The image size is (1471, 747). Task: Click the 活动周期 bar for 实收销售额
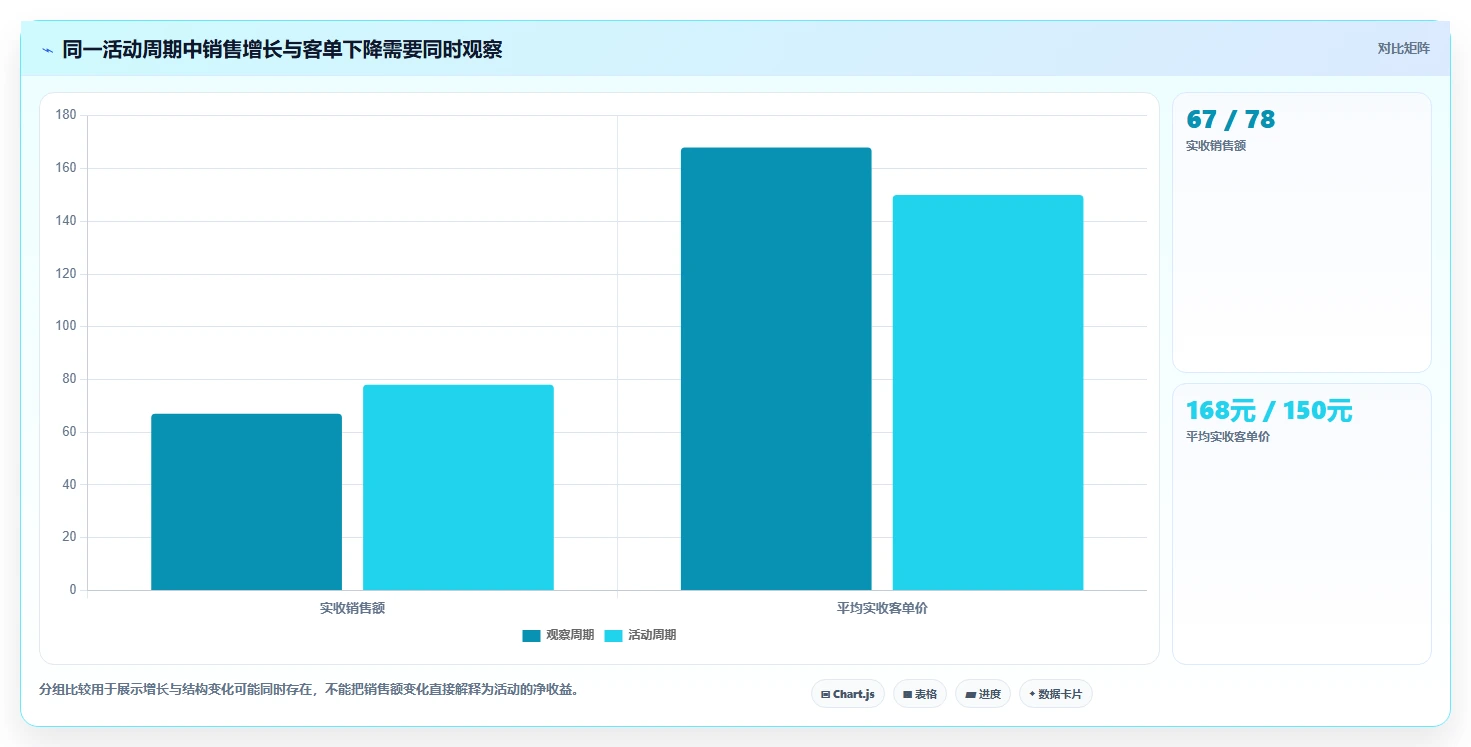click(458, 487)
